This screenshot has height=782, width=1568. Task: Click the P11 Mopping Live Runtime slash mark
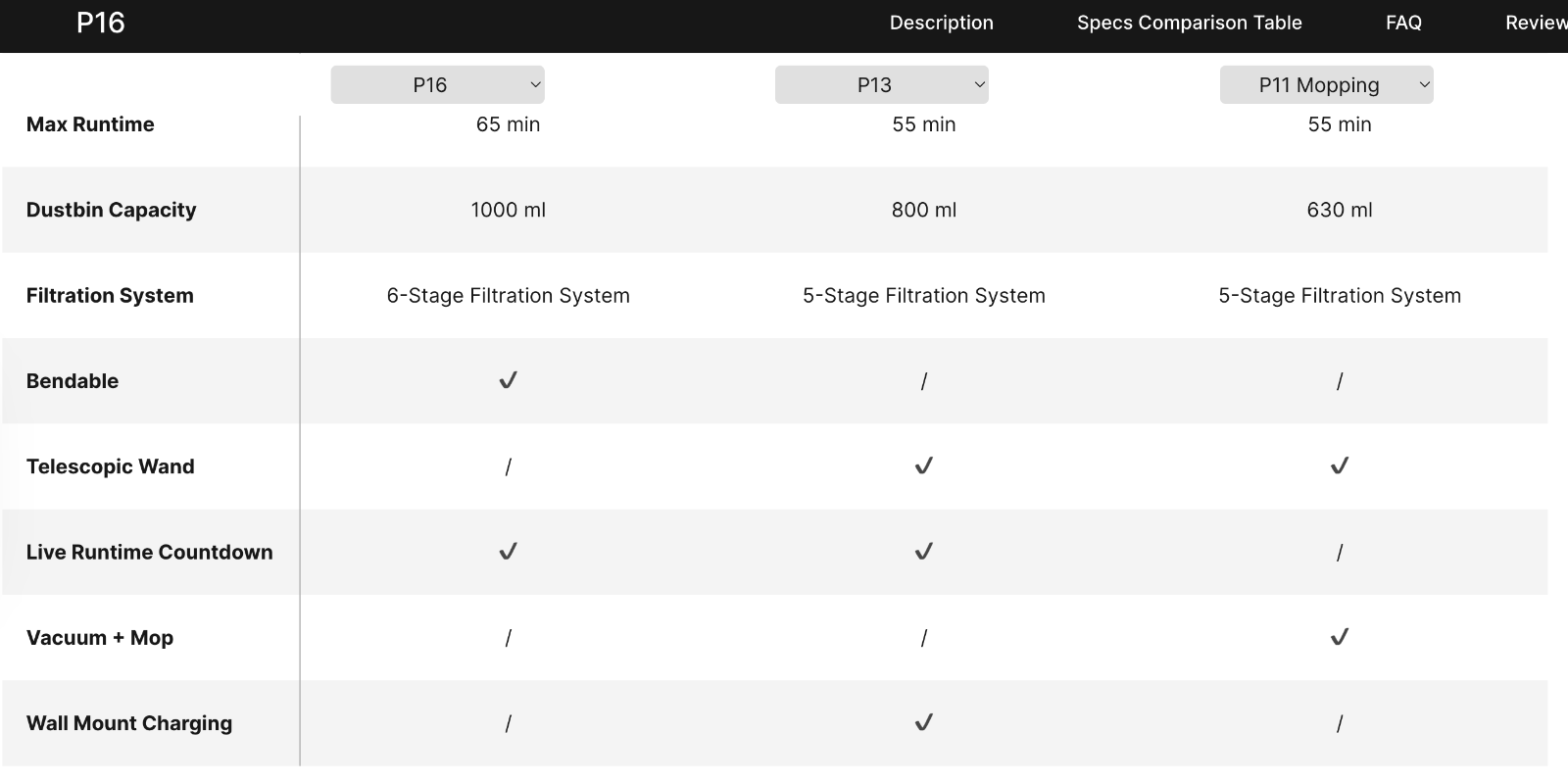[x=1339, y=553]
